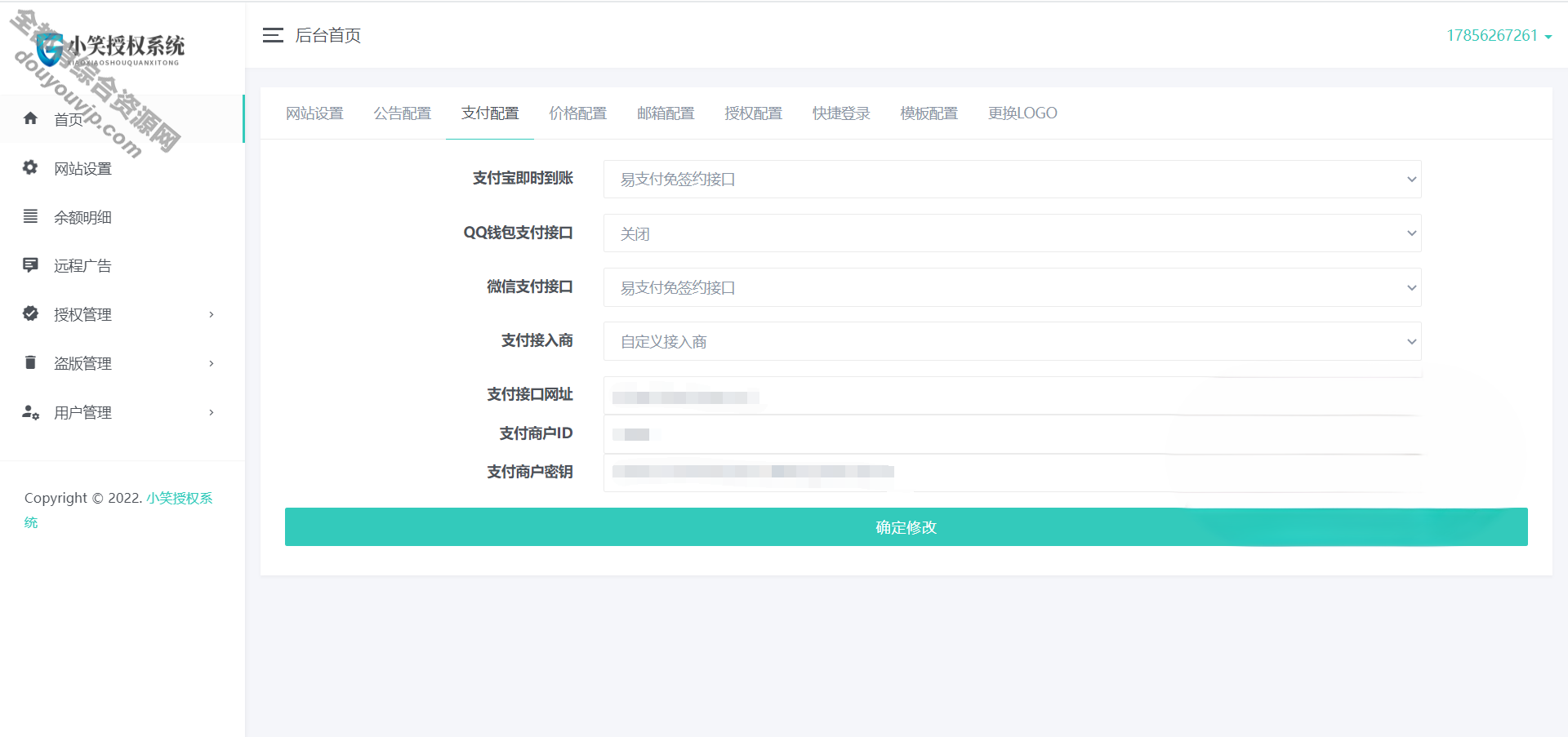This screenshot has width=1568, height=737.
Task: Click the home icon in sidebar
Action: [30, 118]
